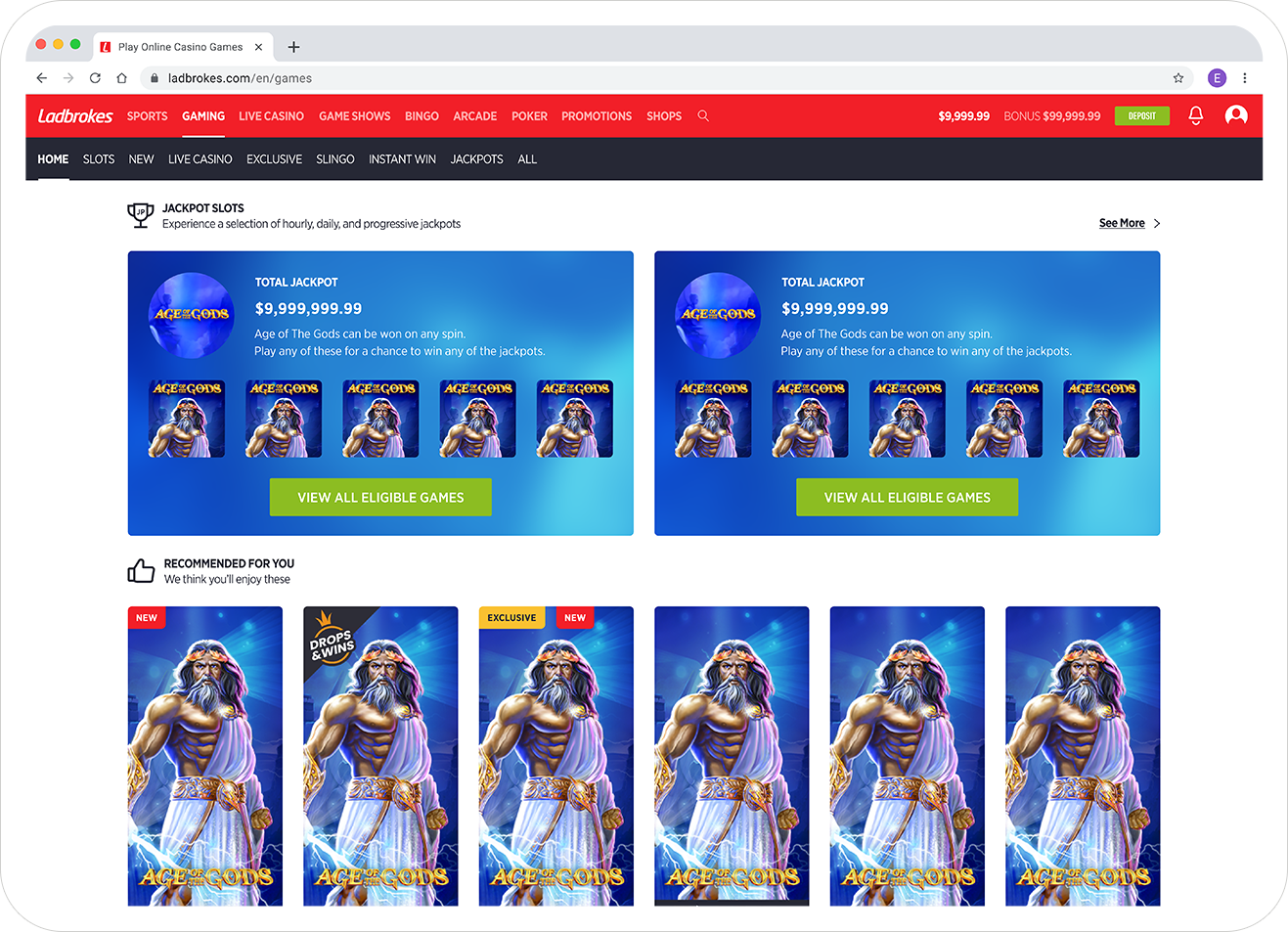Click the $9,999,999.99 jackpot total in right card
Screen dimensions: 1288x932
click(835, 308)
